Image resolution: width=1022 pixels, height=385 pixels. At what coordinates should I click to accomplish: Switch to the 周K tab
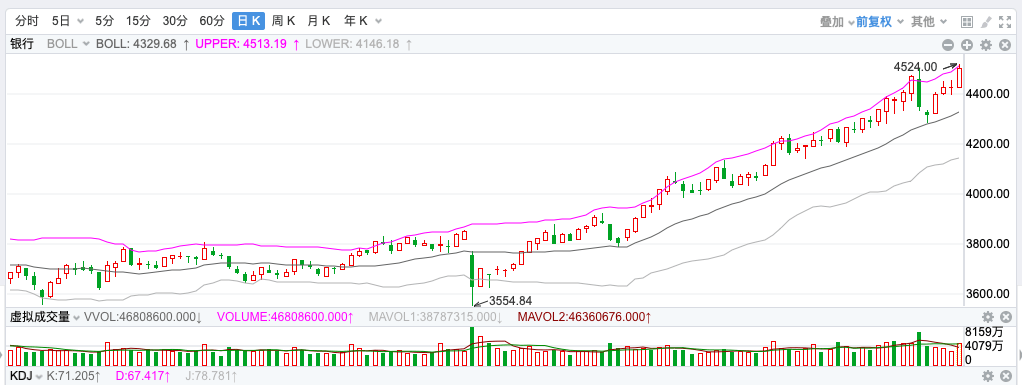click(283, 21)
